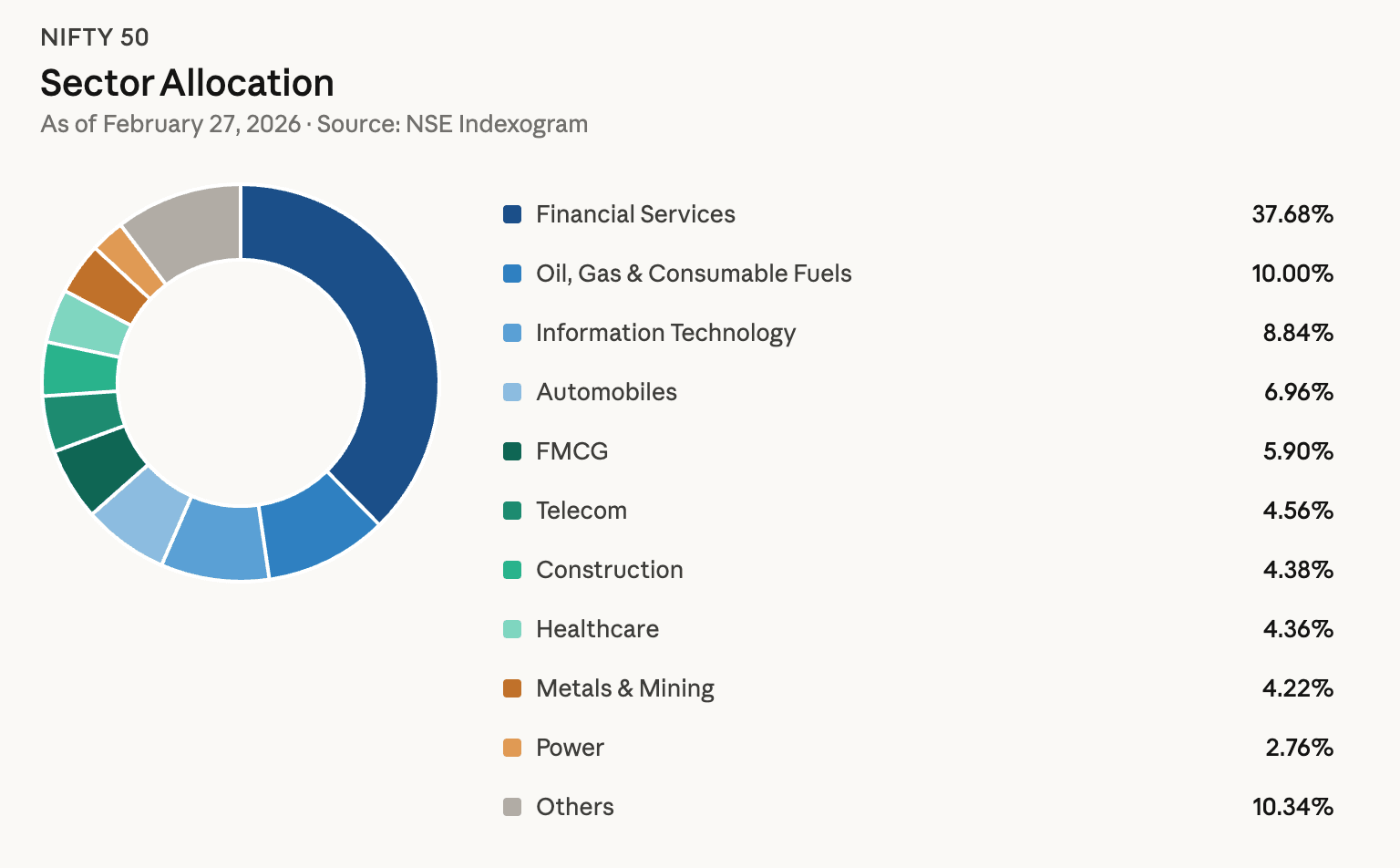Click the 37.68% value
The width and height of the screenshot is (1400, 868).
coord(1292,214)
